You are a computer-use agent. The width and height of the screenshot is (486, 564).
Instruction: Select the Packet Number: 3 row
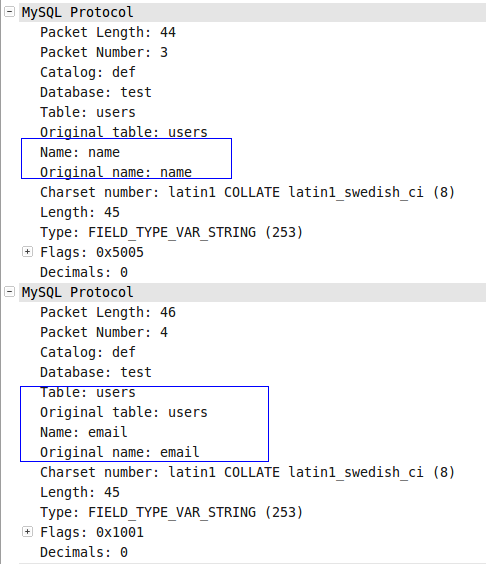coord(104,53)
